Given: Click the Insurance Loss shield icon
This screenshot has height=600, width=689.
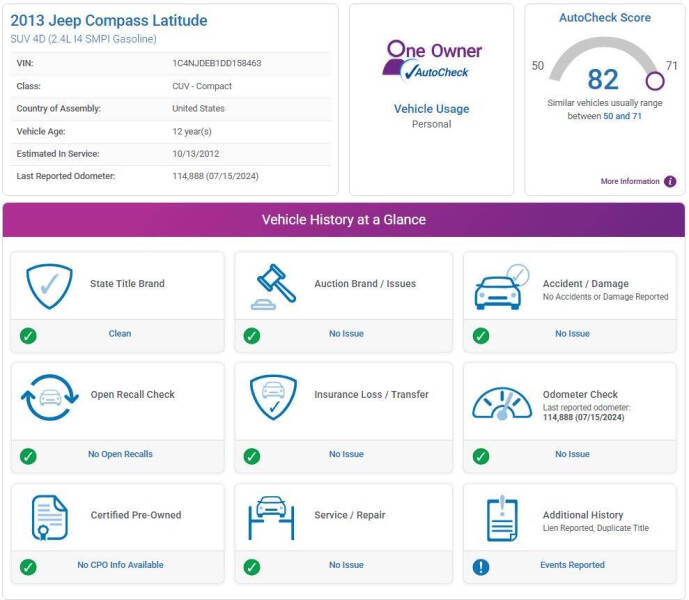Looking at the screenshot, I should 273,397.
